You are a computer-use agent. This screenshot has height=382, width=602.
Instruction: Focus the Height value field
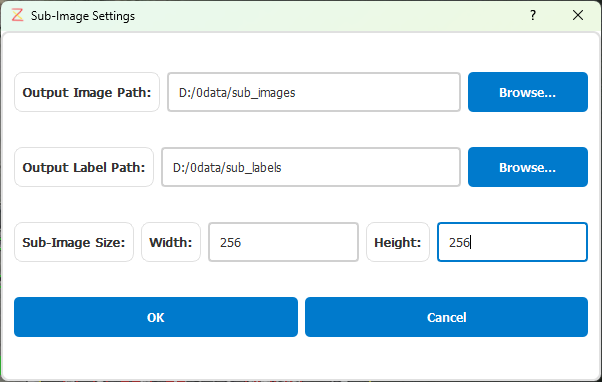click(x=512, y=242)
